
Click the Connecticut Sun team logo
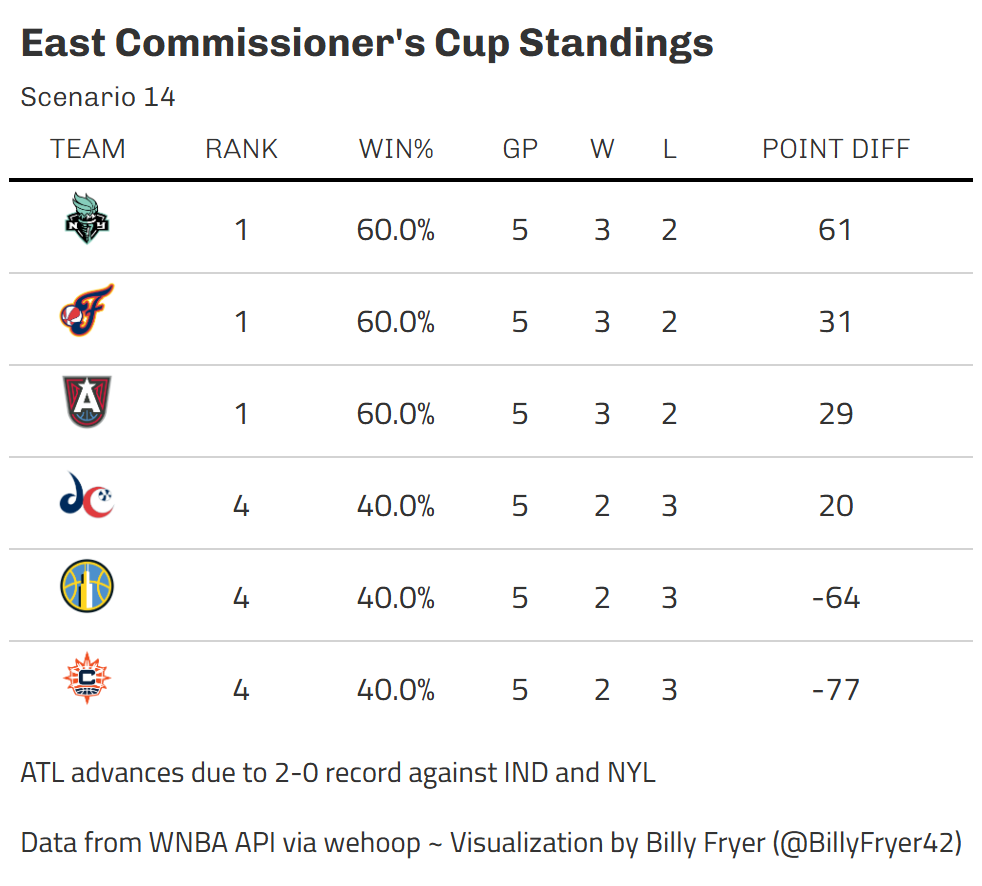(87, 680)
